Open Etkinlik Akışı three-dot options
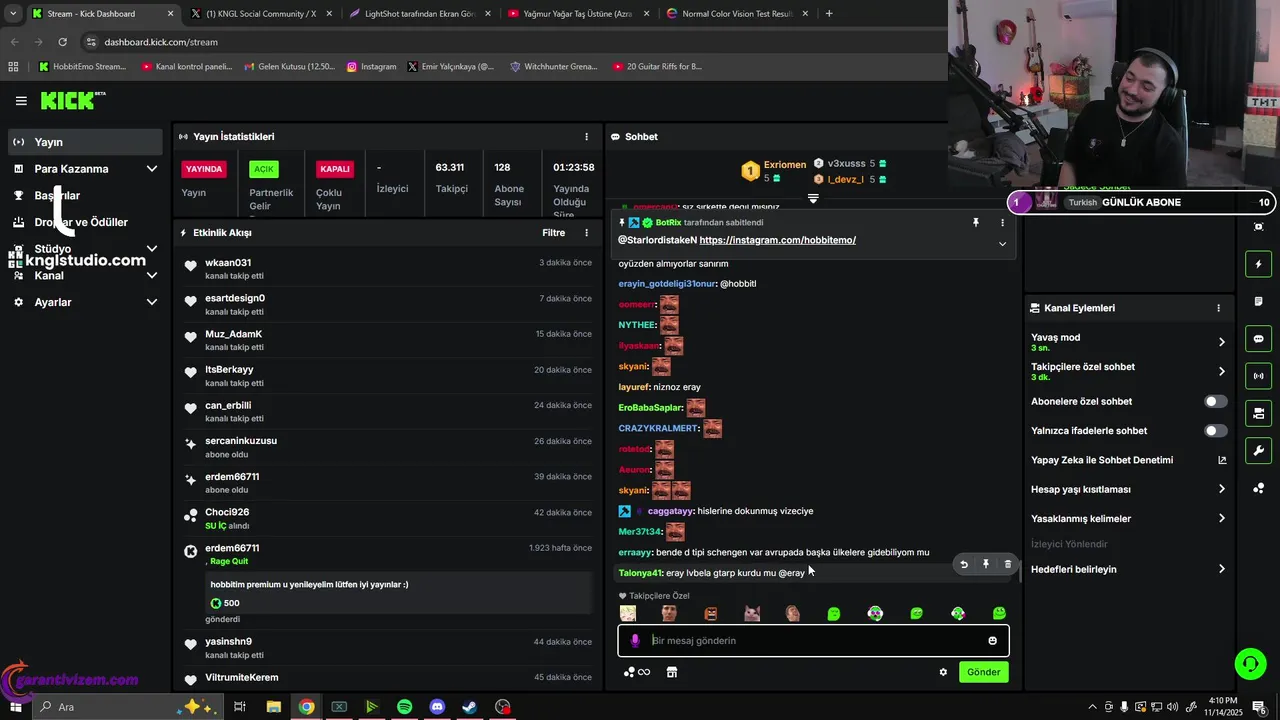This screenshot has height=720, width=1280. coord(587,233)
